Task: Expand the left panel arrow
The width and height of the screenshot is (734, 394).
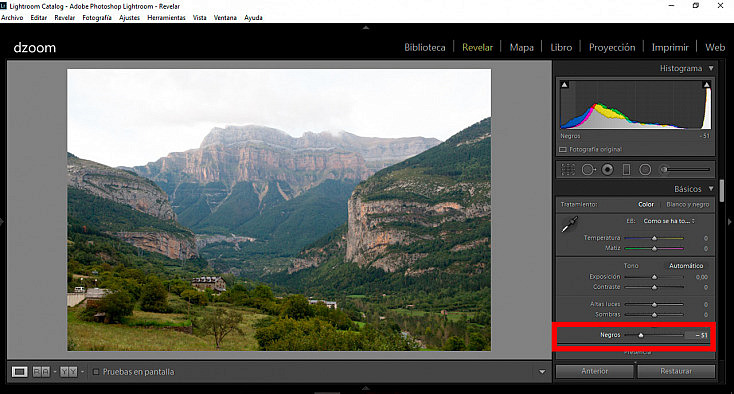Action: 2,221
